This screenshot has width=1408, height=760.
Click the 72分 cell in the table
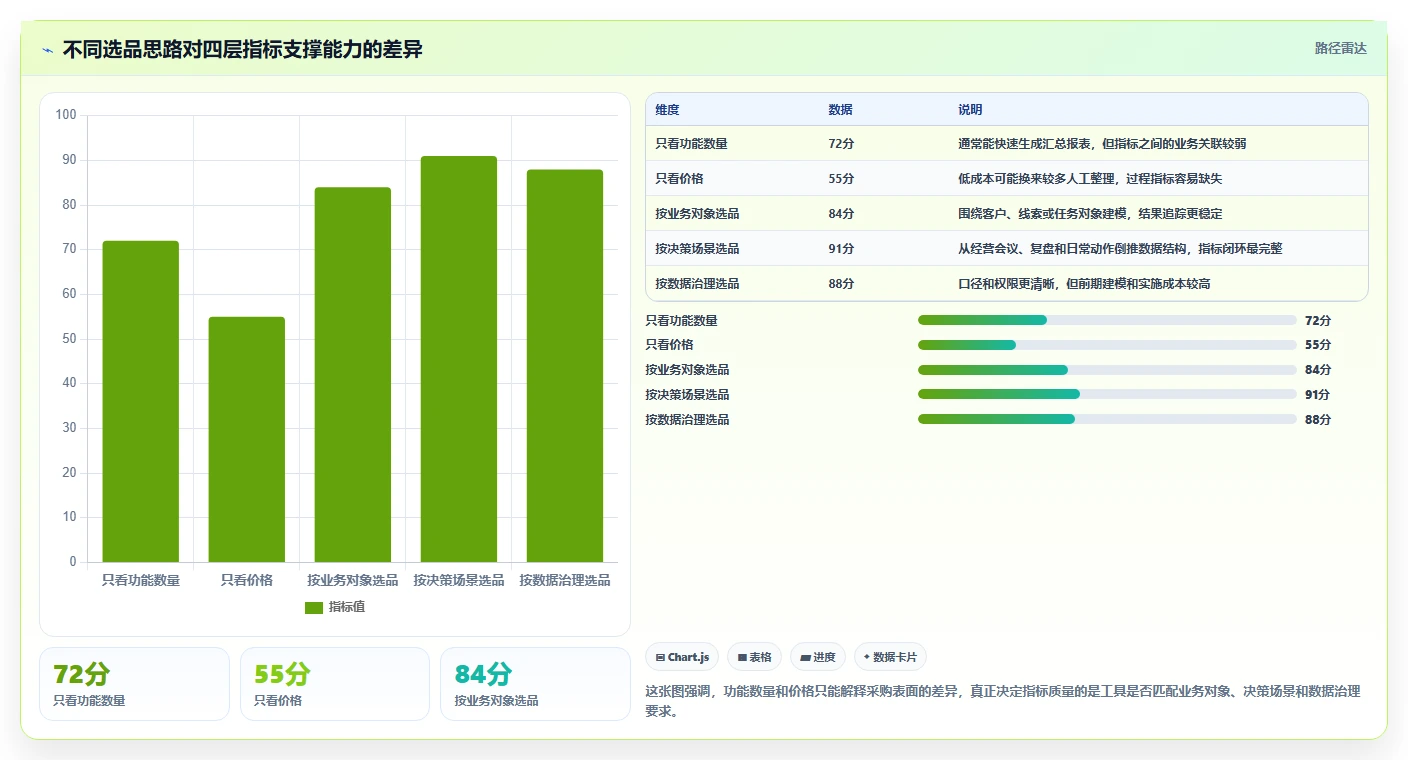[841, 144]
